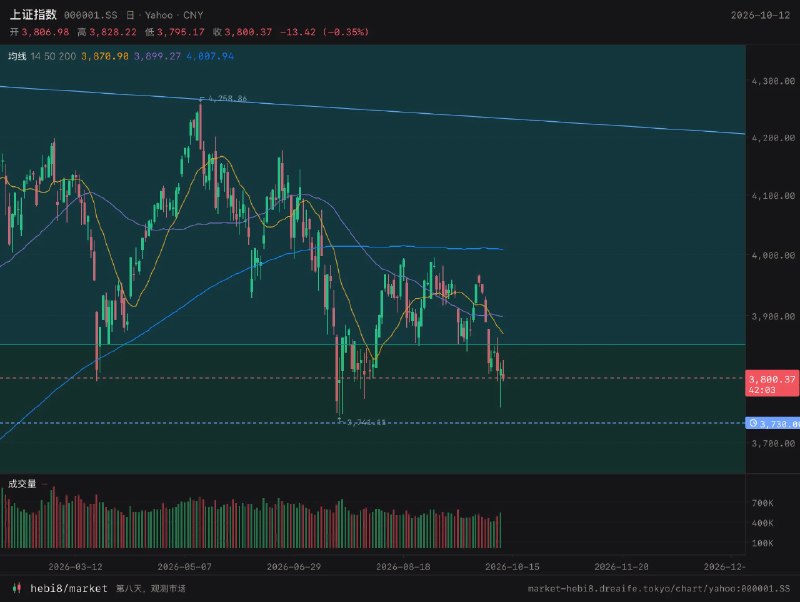
Task: Click the orange MA14 value 3,870.98
Action: tap(105, 56)
